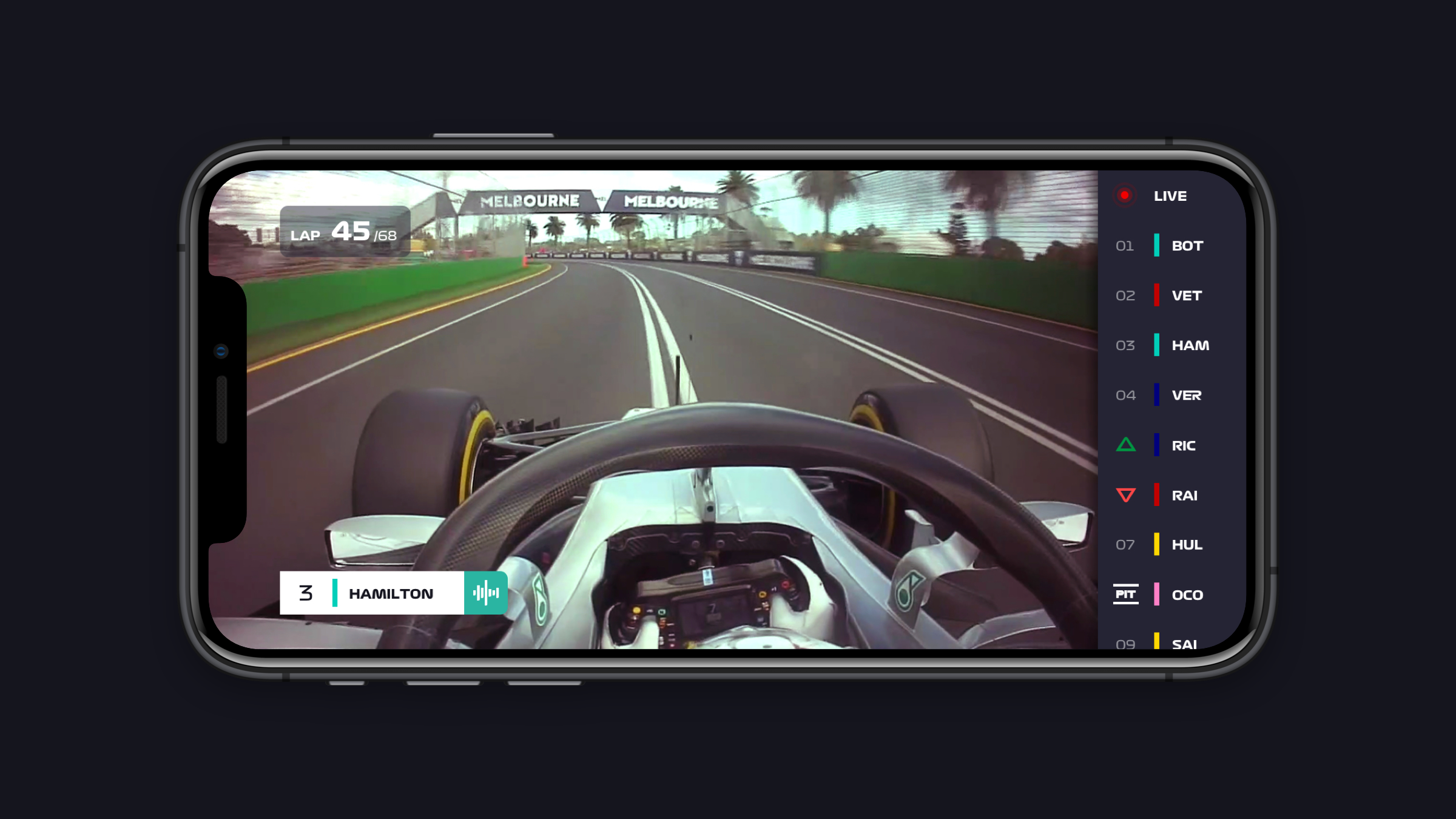Select driver BOT in the standings
1456x819 pixels.
tap(1187, 246)
